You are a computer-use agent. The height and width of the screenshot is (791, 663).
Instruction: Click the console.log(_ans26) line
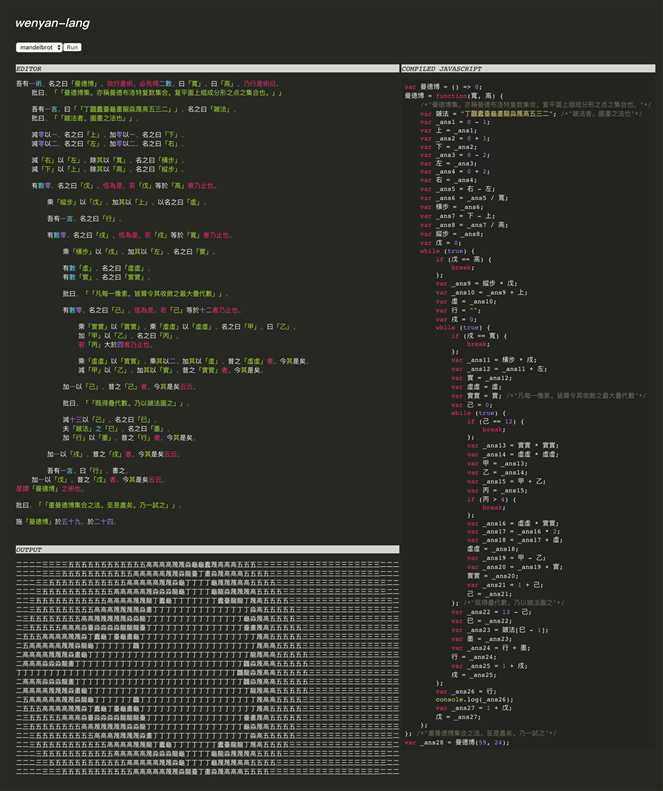pyautogui.click(x=474, y=700)
